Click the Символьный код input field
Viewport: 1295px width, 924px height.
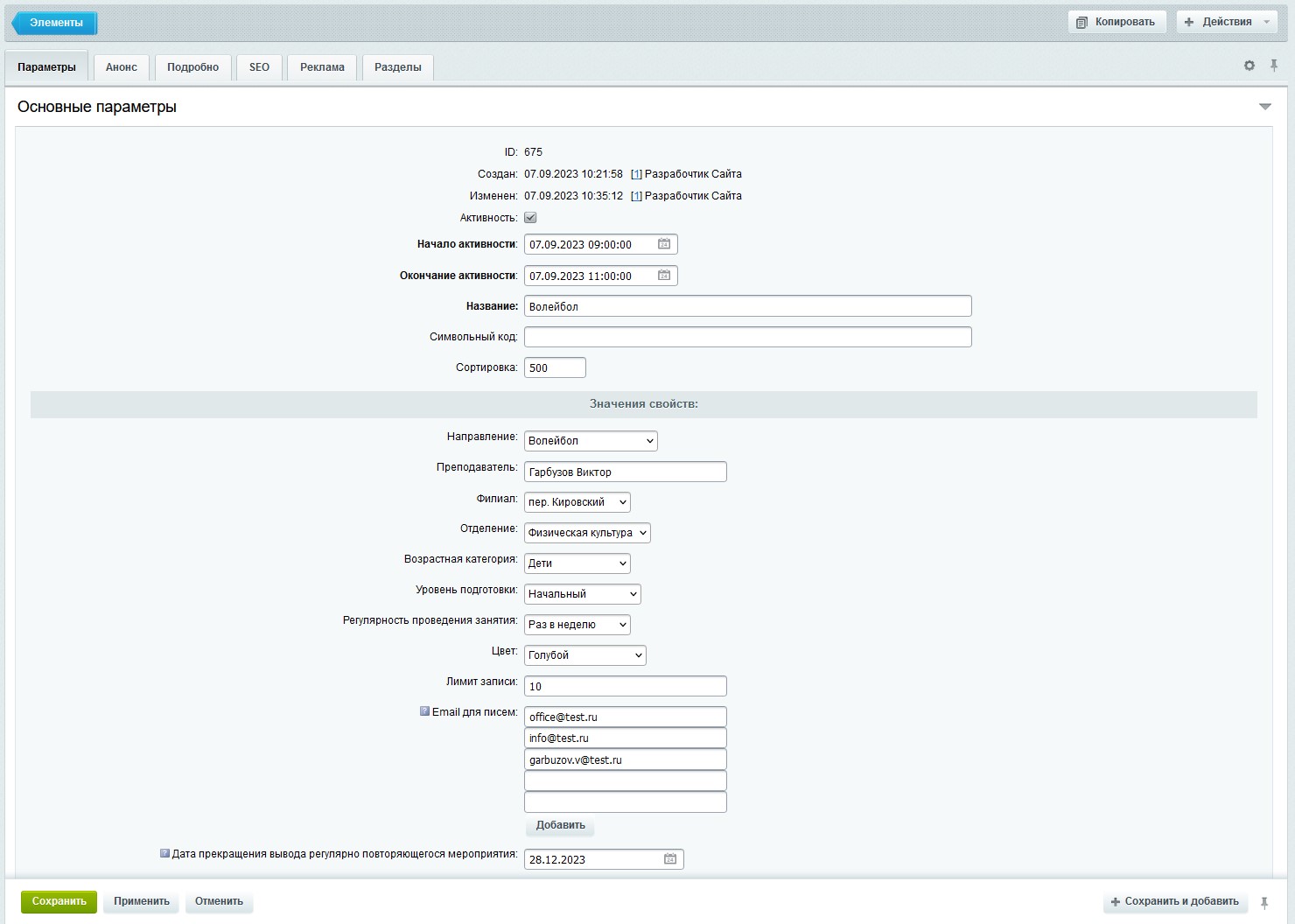click(x=747, y=337)
